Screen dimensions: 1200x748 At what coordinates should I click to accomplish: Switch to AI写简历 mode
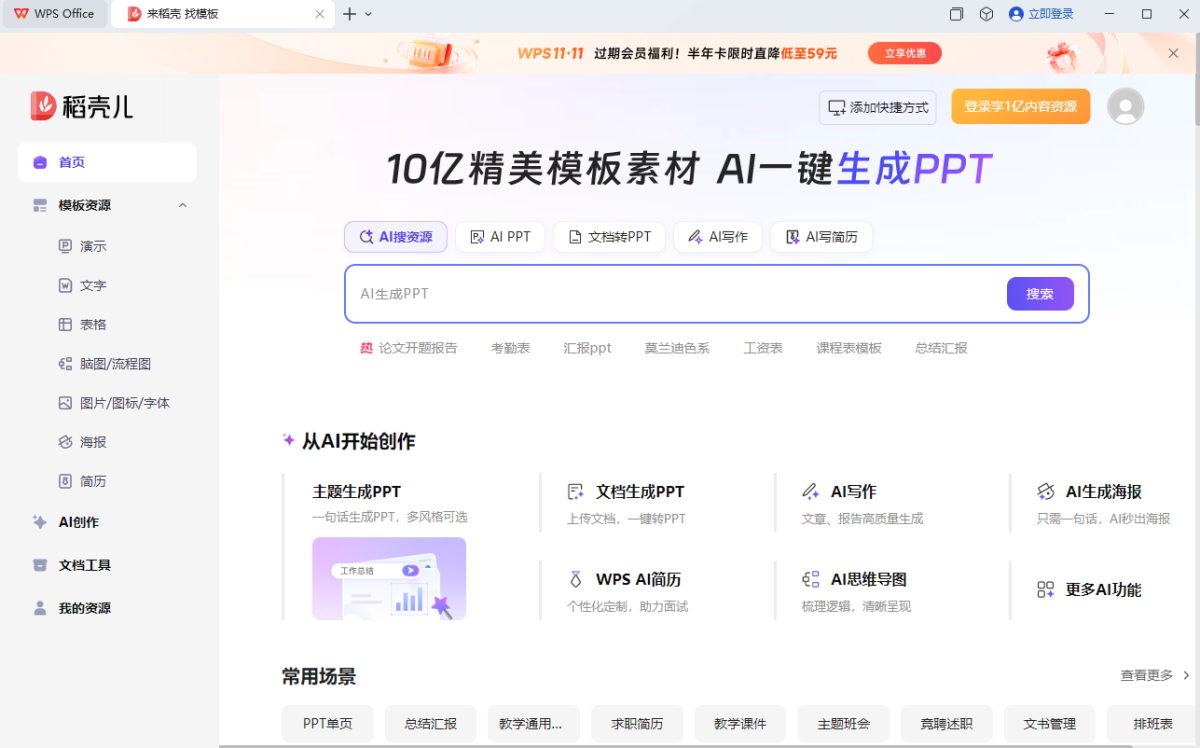click(x=821, y=237)
